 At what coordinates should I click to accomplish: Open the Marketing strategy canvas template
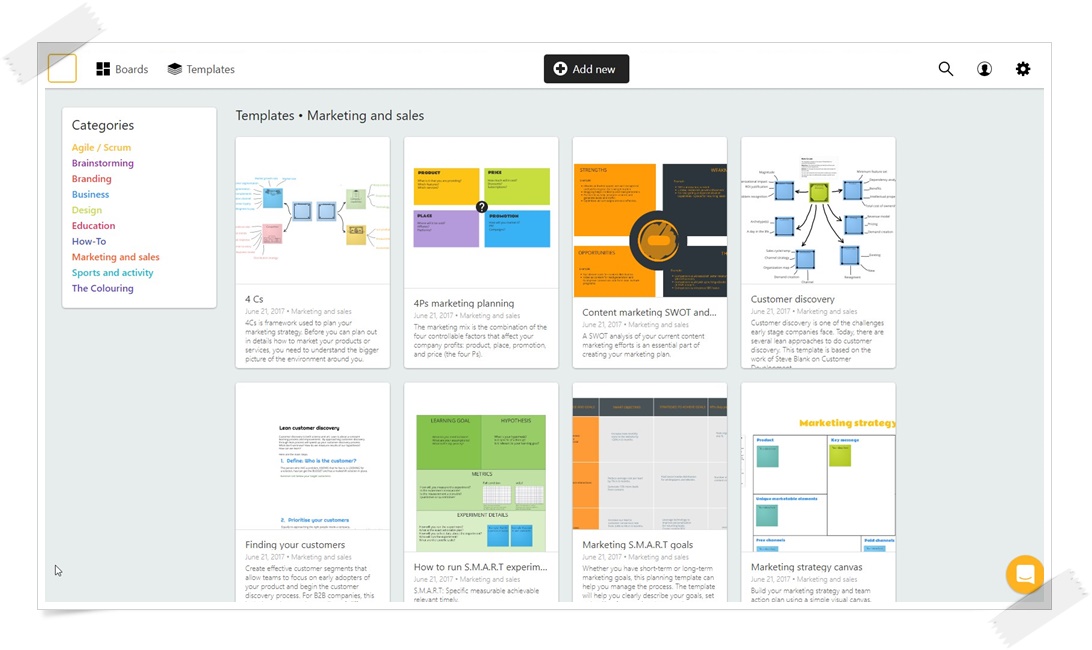point(818,468)
